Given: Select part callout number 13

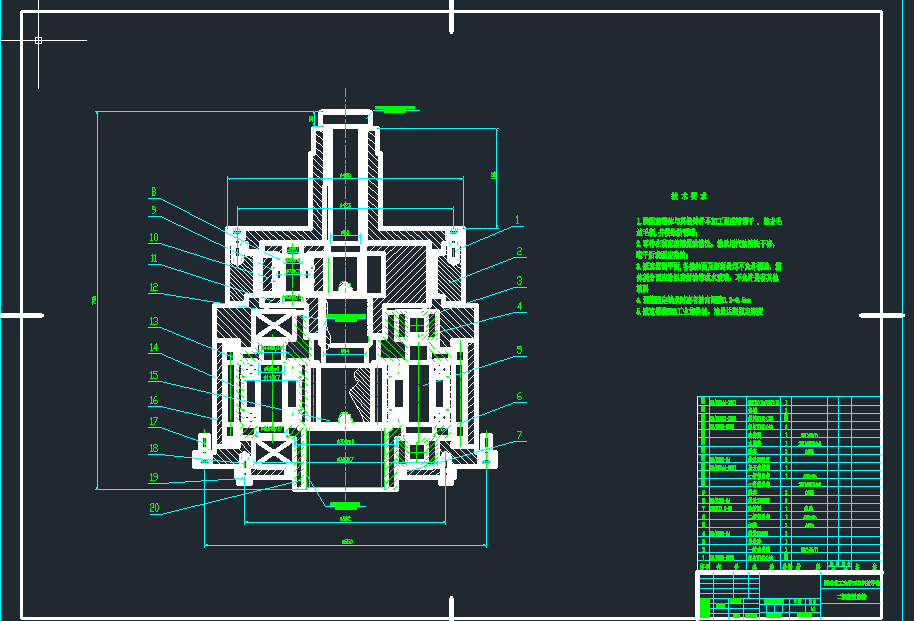Looking at the screenshot, I should (x=154, y=321).
